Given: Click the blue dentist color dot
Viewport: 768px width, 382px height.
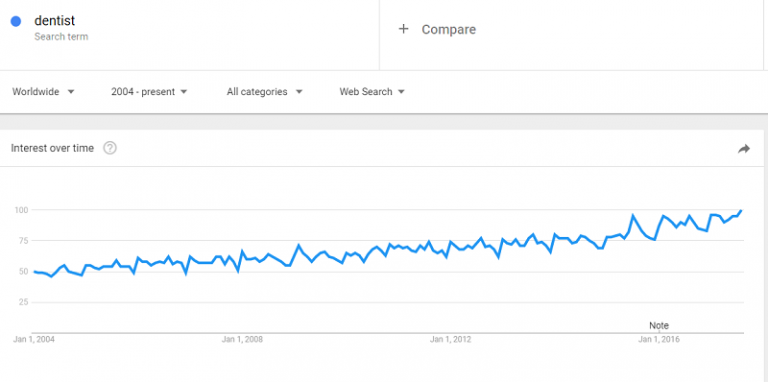Looking at the screenshot, I should (x=16, y=21).
